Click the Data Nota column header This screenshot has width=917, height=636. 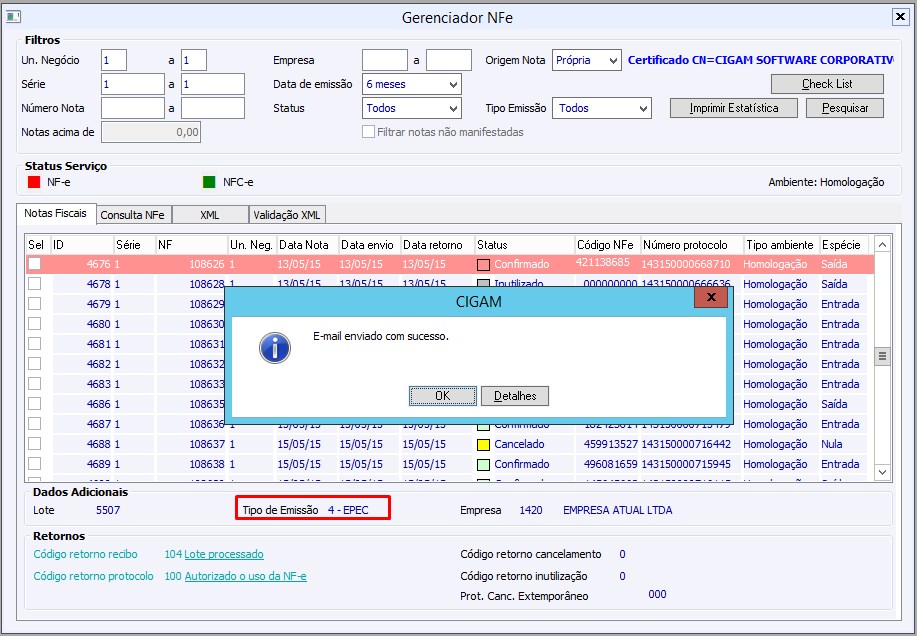[308, 245]
